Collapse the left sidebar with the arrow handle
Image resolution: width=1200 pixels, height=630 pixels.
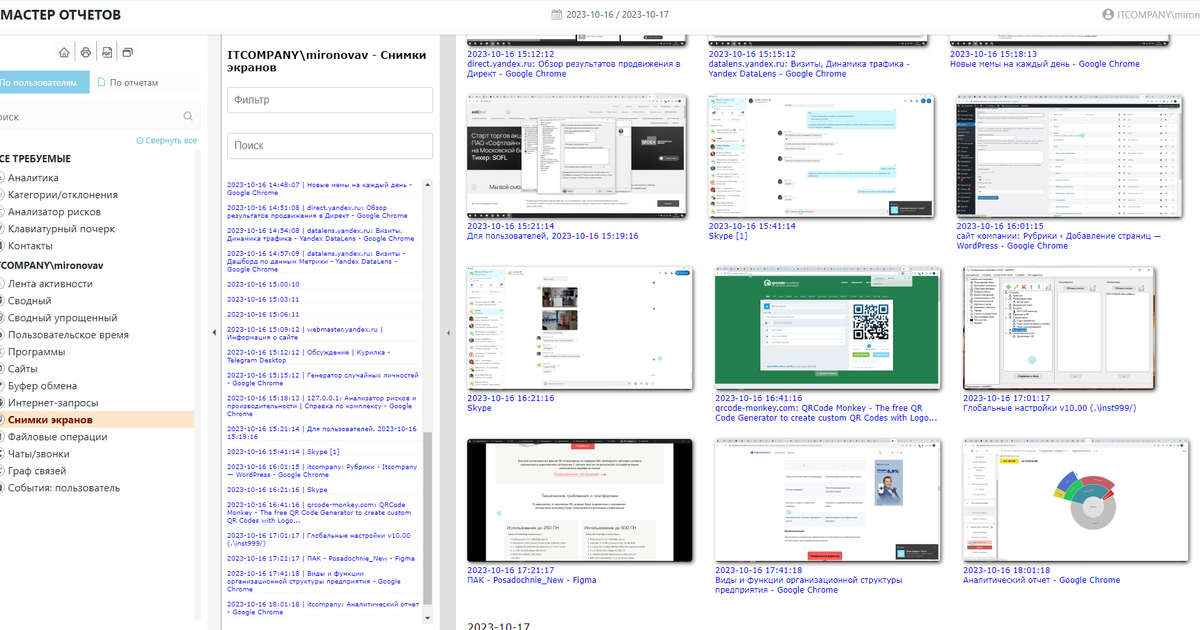point(213,332)
